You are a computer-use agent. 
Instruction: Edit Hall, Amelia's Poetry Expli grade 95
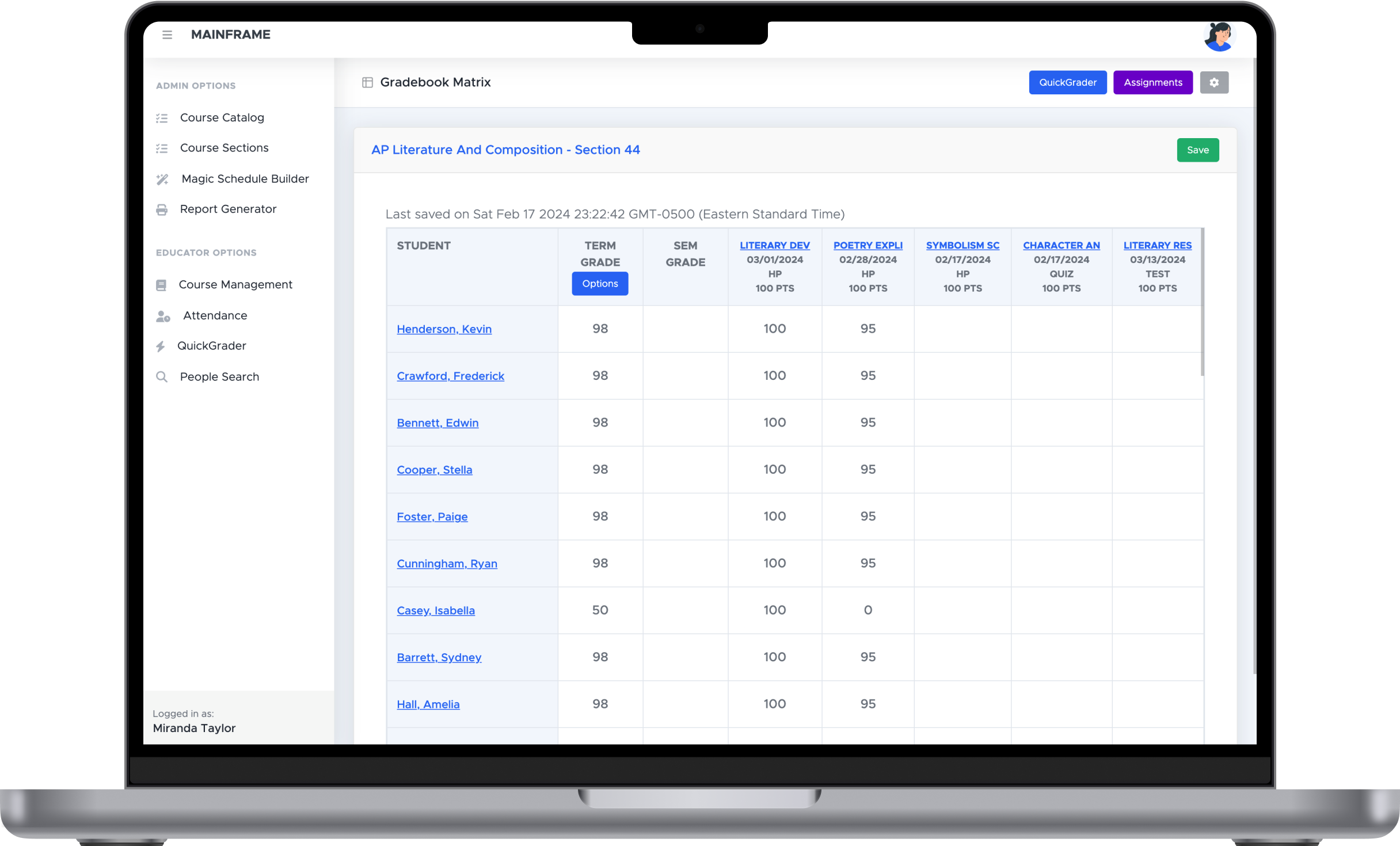pyautogui.click(x=868, y=704)
